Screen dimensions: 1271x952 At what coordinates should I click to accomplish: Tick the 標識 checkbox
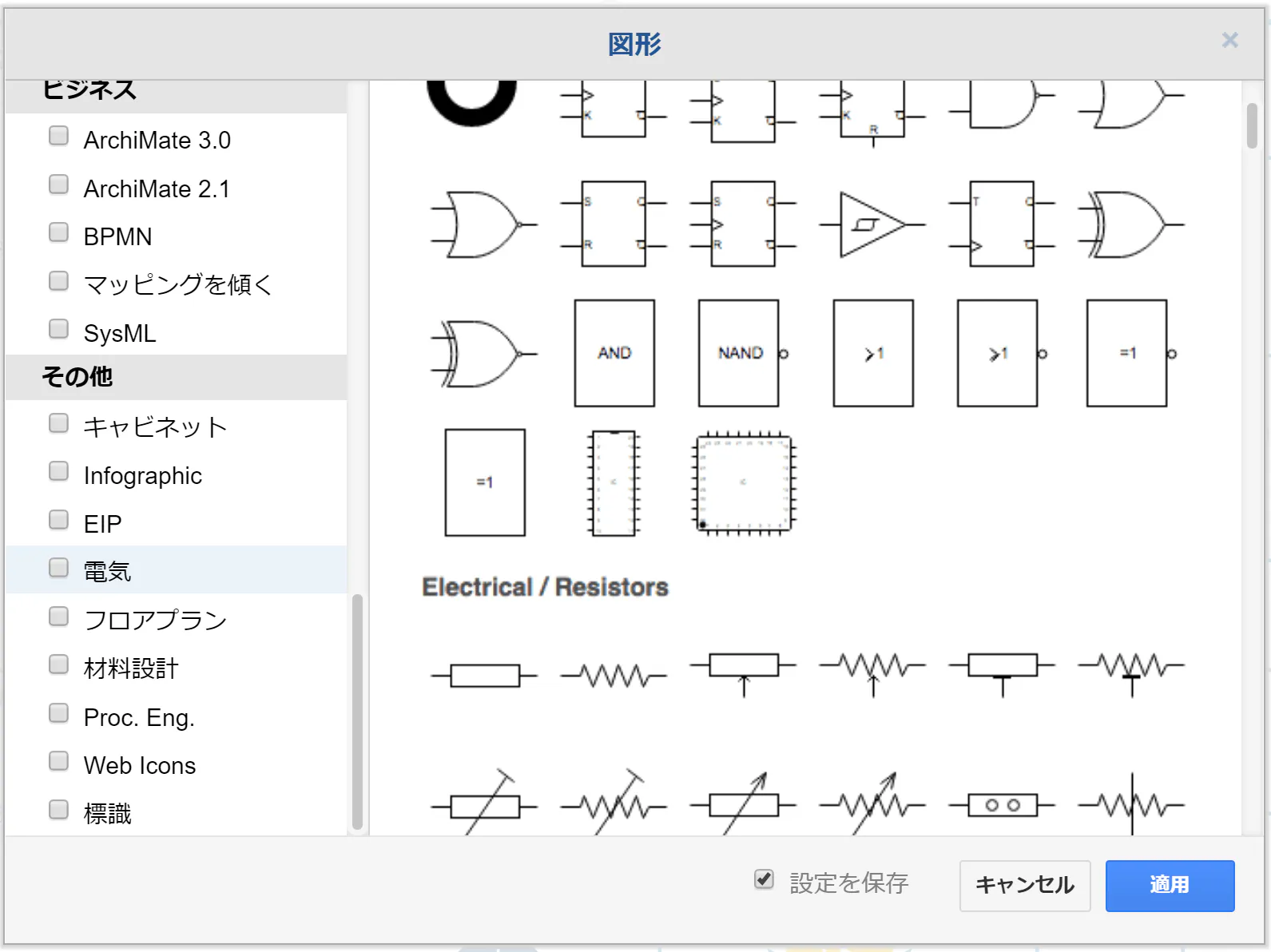(x=58, y=810)
